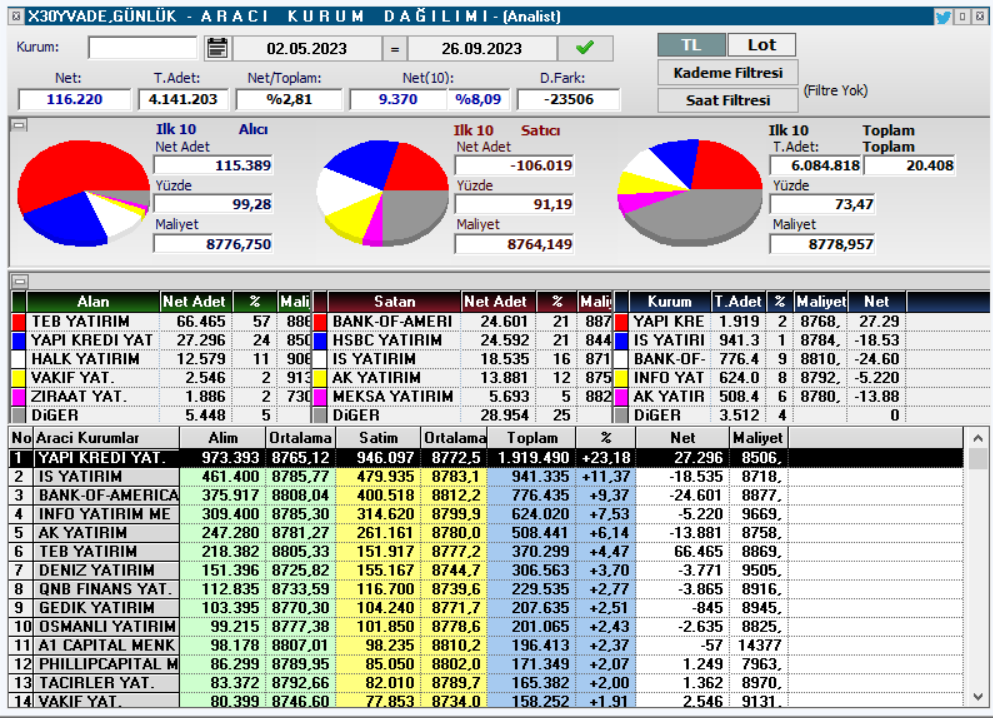Pick the blue swatch next to HSBC YATIRIM

[x=320, y=340]
